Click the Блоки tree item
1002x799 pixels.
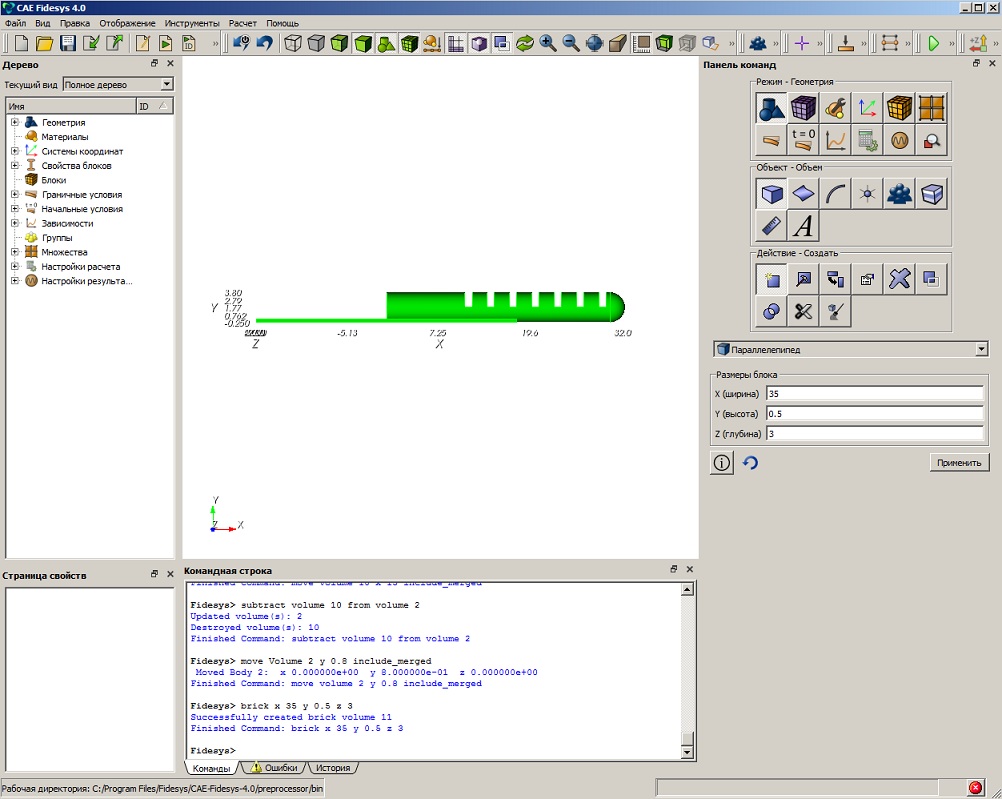point(54,180)
